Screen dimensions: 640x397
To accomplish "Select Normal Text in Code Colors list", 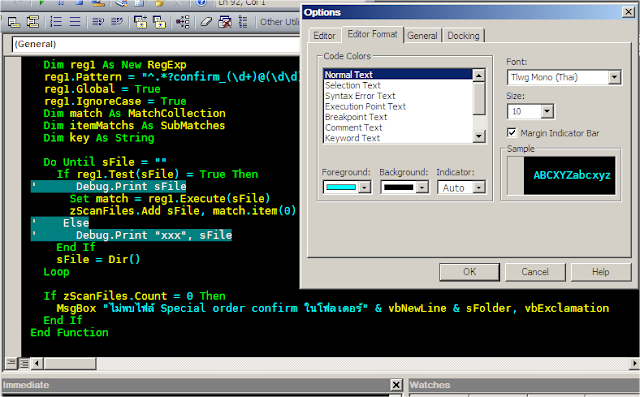I will pos(398,75).
